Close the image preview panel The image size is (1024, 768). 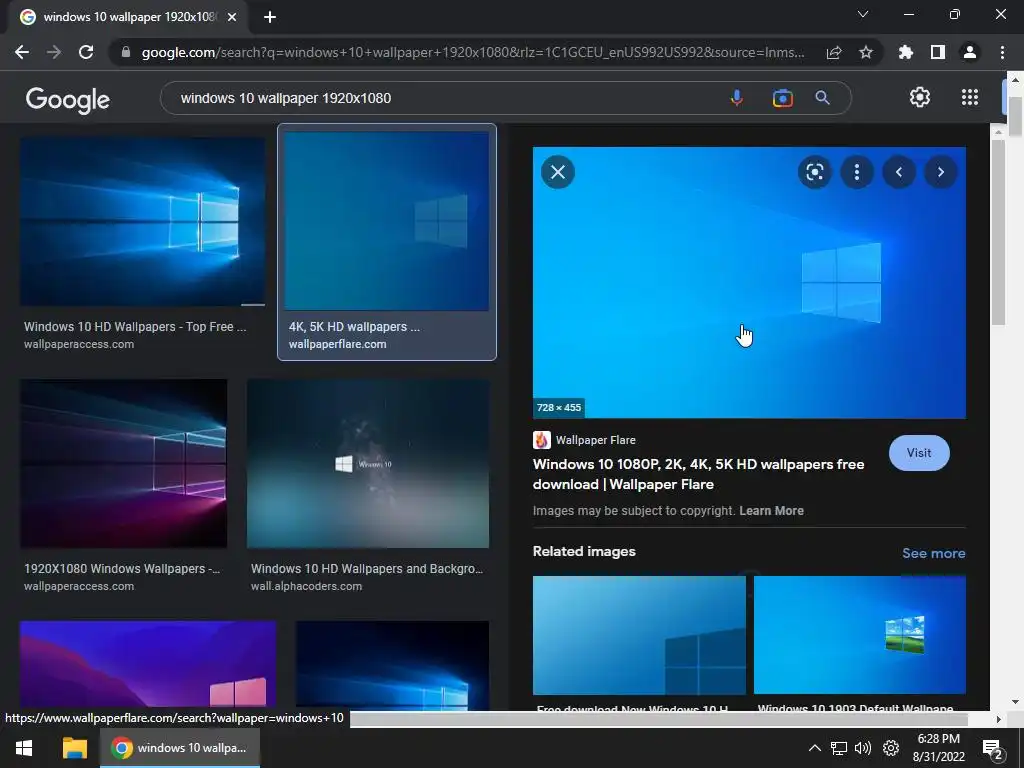tap(558, 172)
